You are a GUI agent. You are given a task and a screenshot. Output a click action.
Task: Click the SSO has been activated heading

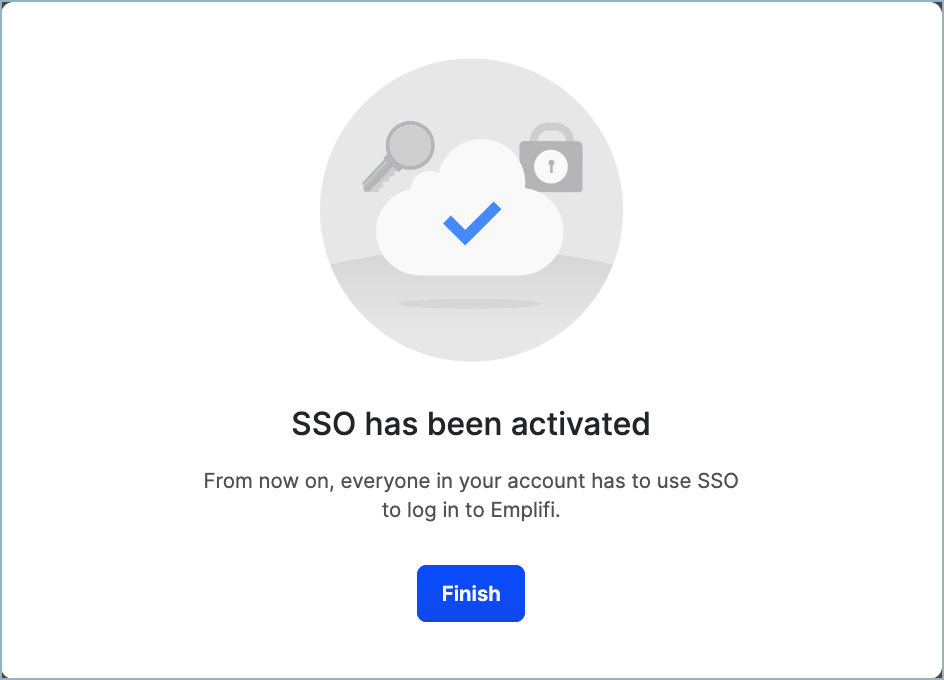pos(470,423)
